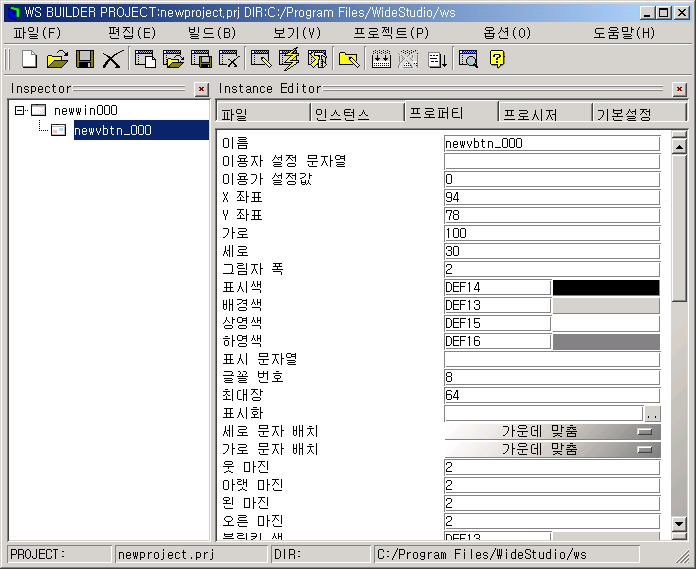Viewport: 696px width, 569px height.
Task: Open the 보기(V) menu
Action: tap(297, 33)
